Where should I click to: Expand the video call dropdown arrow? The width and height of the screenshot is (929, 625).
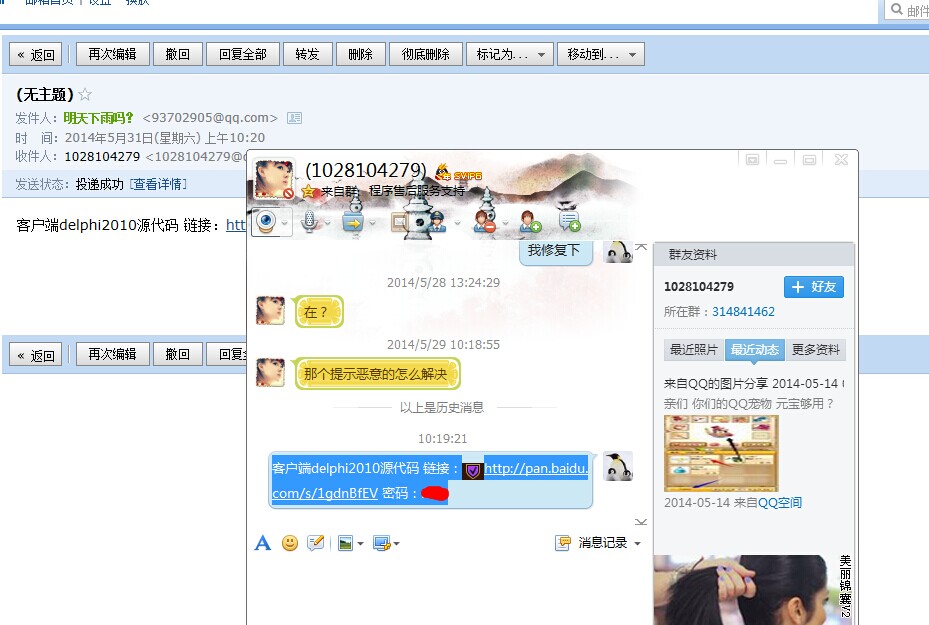pyautogui.click(x=285, y=223)
